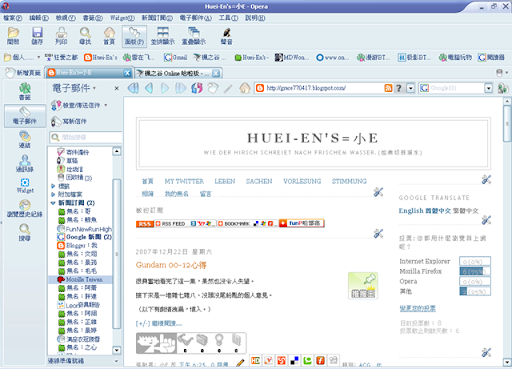Viewport: 512px width, 369px height.
Task: Click the Home icon next to address bar
Action: (x=245, y=88)
